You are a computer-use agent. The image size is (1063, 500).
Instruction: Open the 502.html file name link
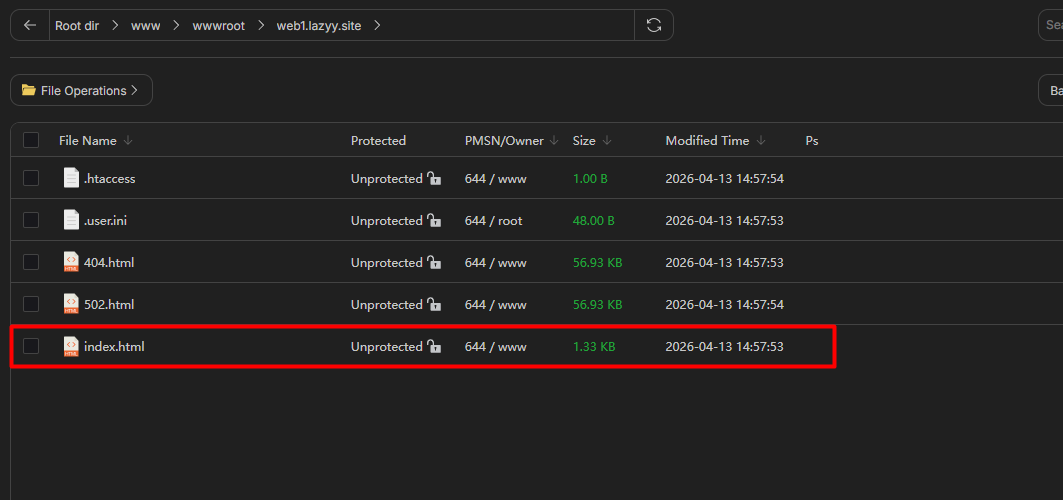click(x=109, y=304)
